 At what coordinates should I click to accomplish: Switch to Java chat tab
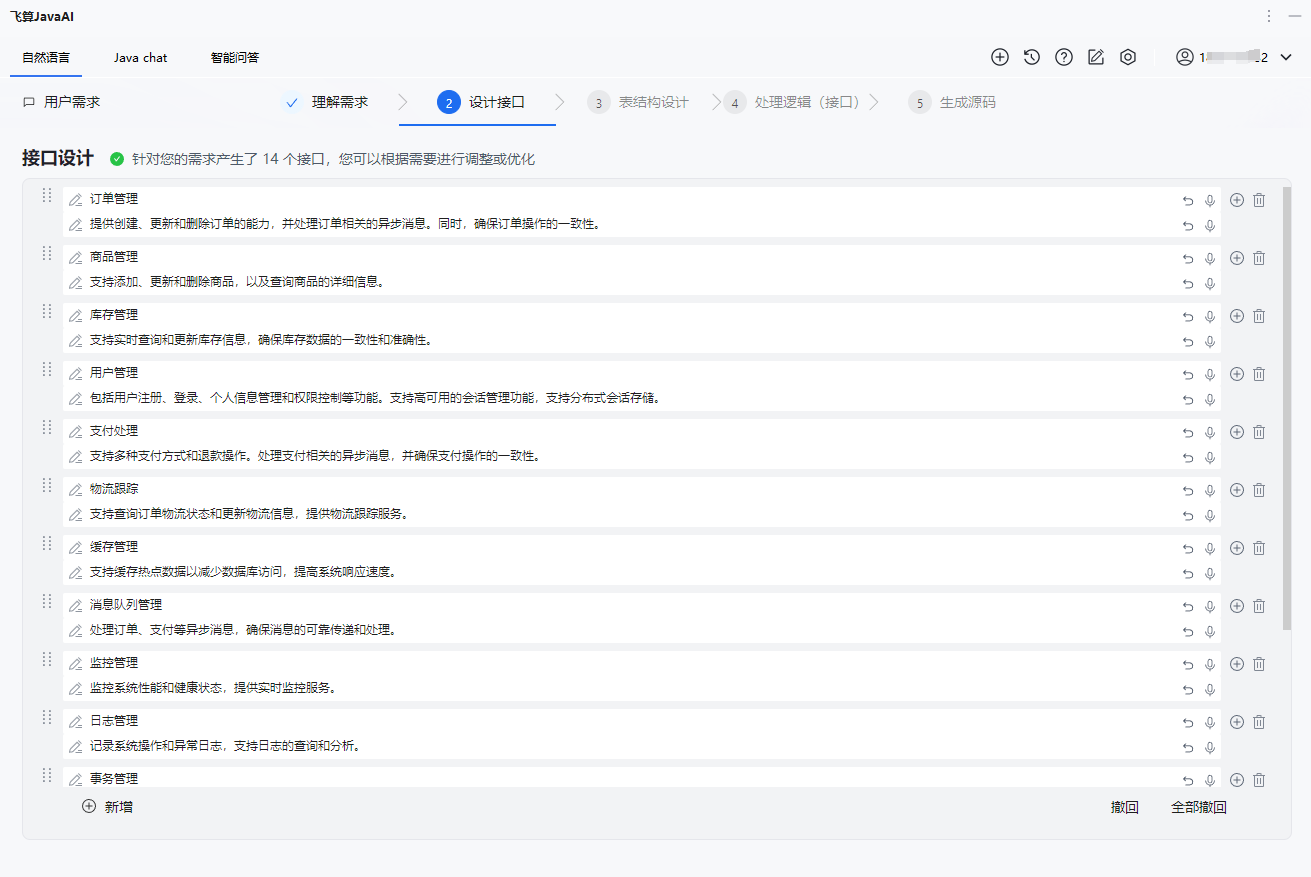(x=140, y=57)
